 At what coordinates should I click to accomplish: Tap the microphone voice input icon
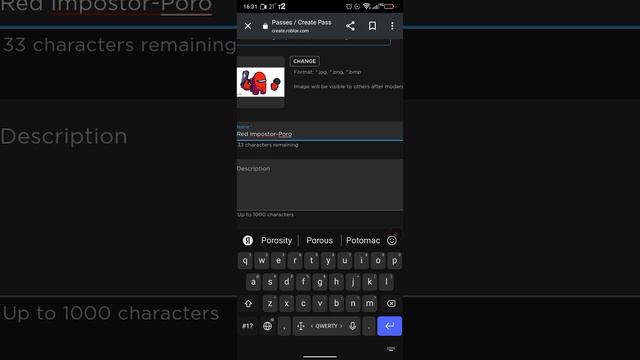tap(353, 326)
